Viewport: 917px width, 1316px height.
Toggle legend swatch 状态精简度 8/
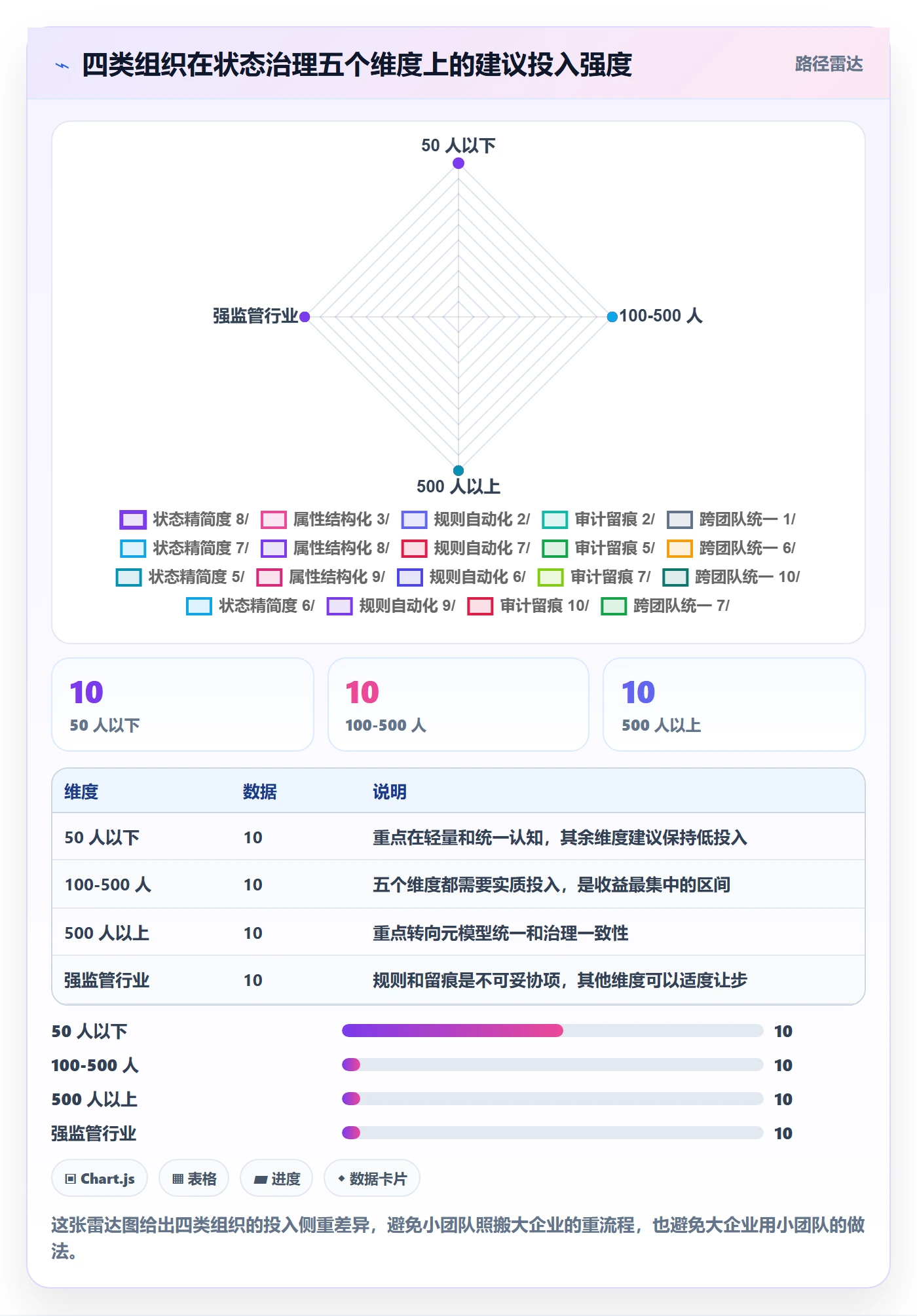pos(132,520)
